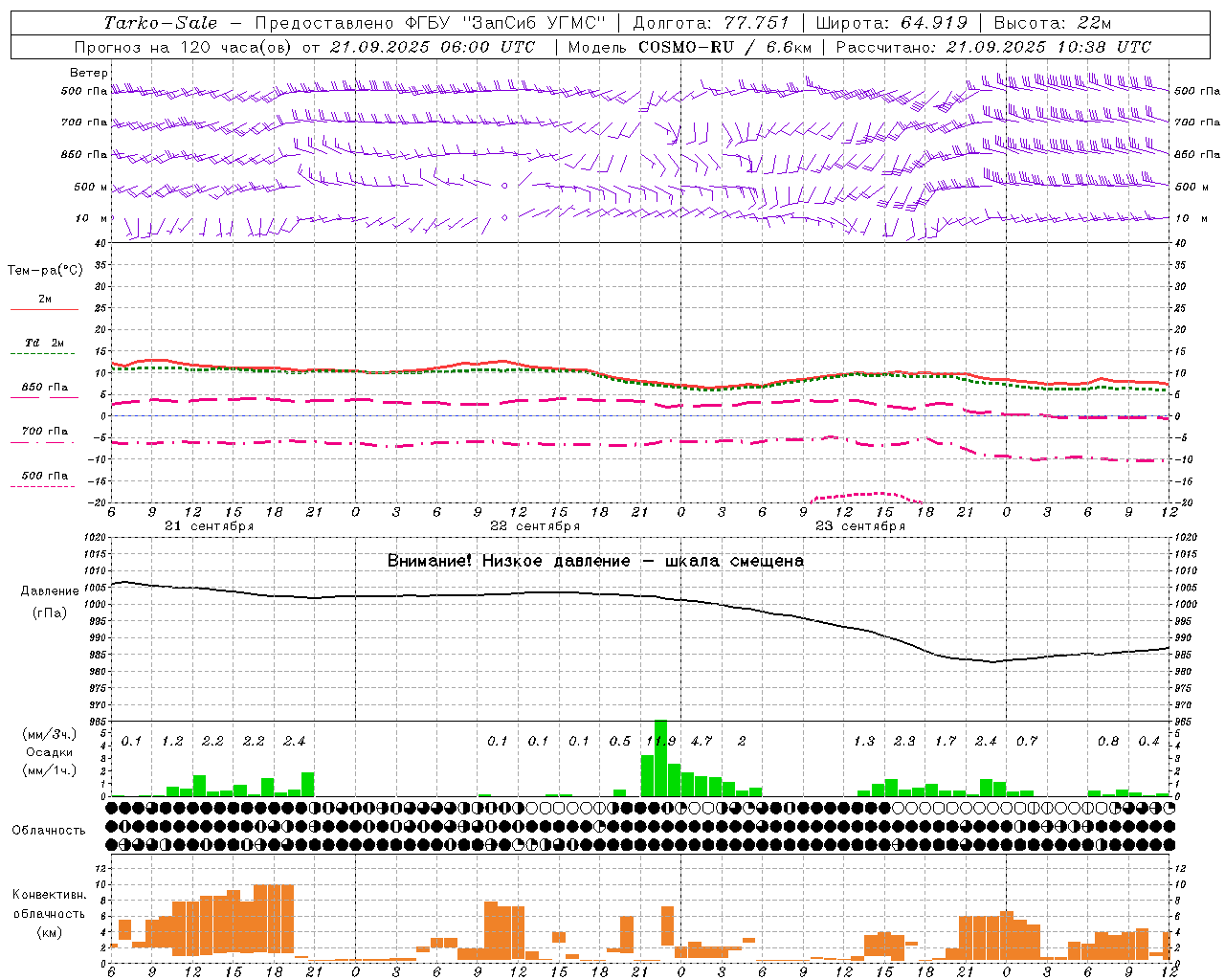Click the Конвективн. облачность (км) label
This screenshot has height=980, width=1225.
pyautogui.click(x=49, y=914)
